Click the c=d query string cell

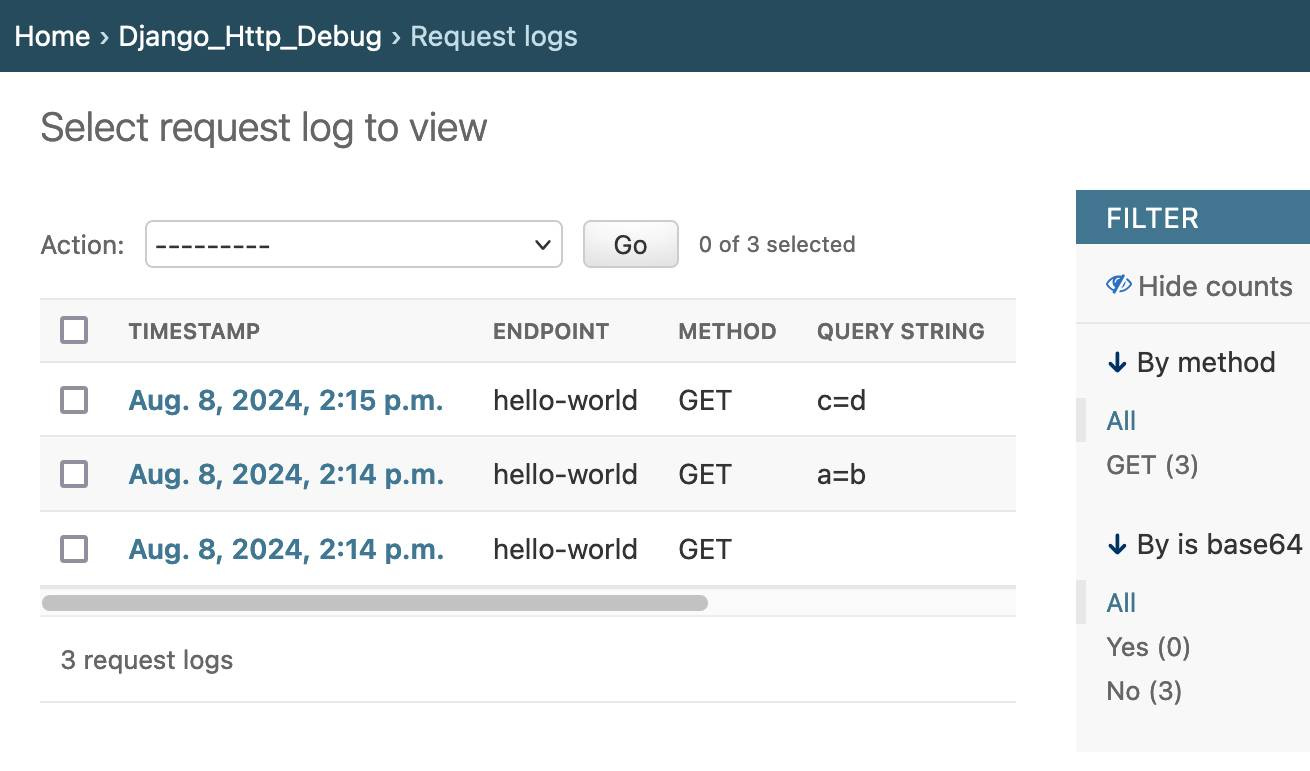pos(841,400)
